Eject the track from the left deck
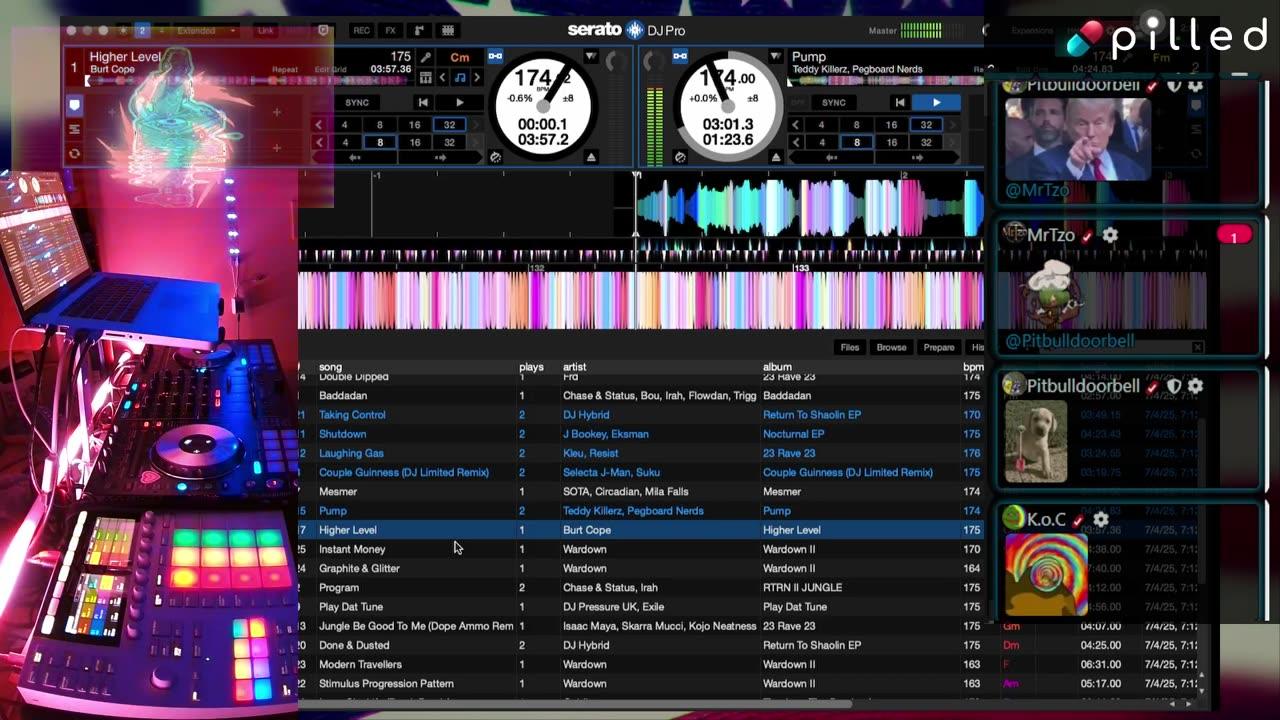The image size is (1280, 720). point(591,157)
